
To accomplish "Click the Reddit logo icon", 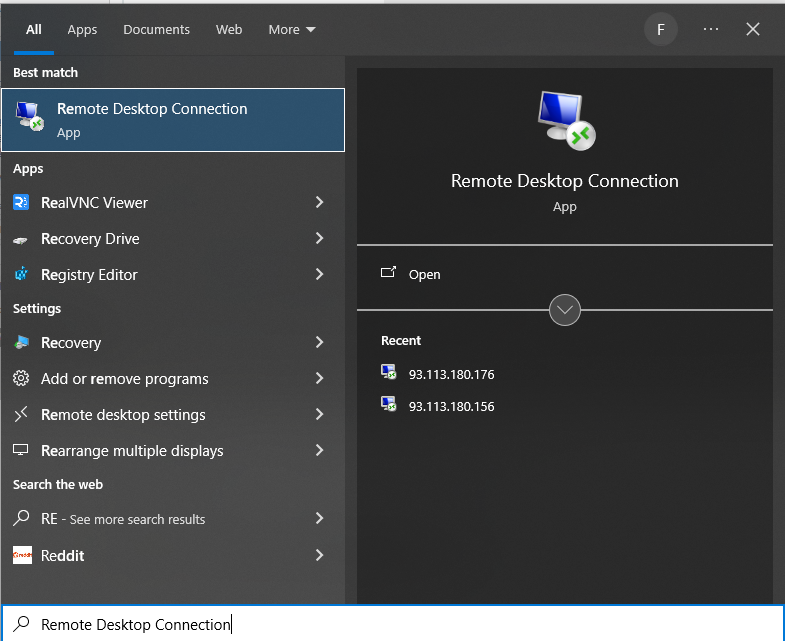I will (x=22, y=555).
